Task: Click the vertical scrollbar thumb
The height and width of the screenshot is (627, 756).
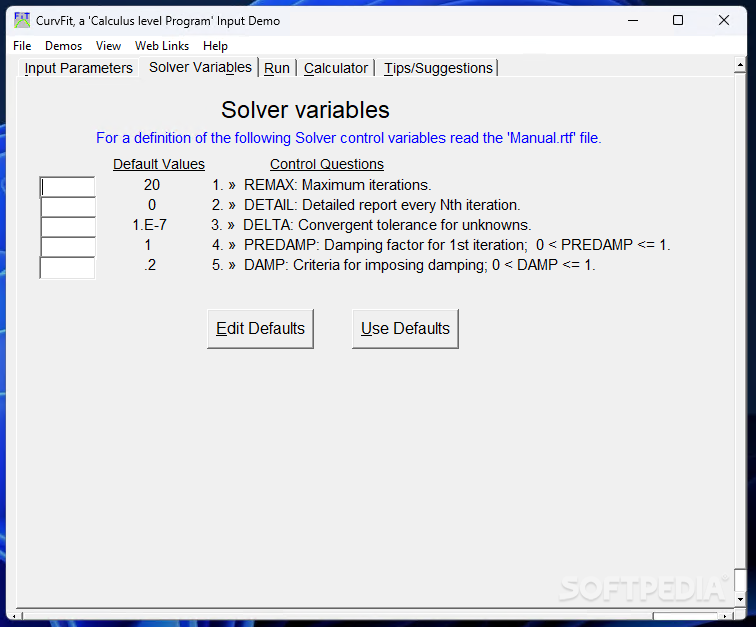Action: [740, 580]
